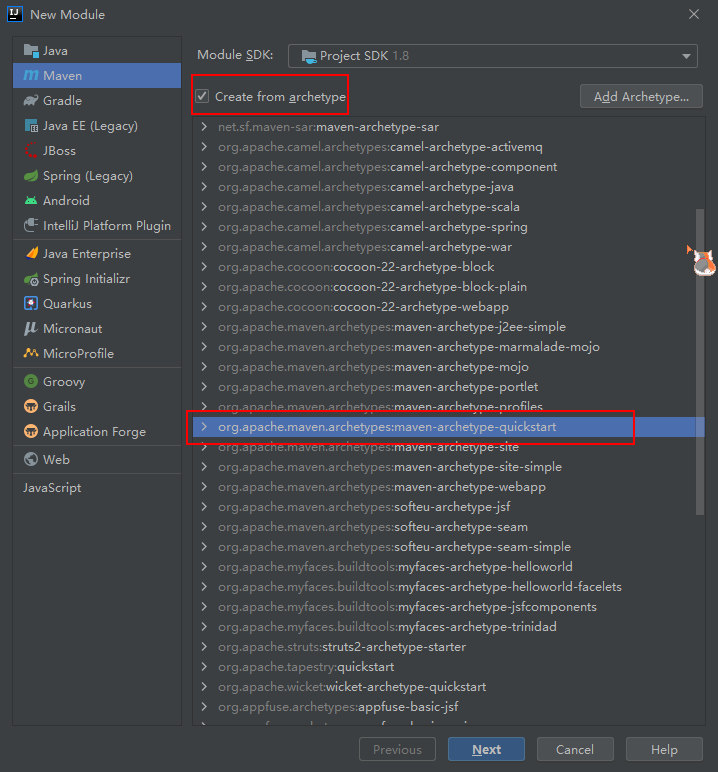Expand softeu-archetype-jsf chevron
This screenshot has width=718, height=772.
coord(204,507)
